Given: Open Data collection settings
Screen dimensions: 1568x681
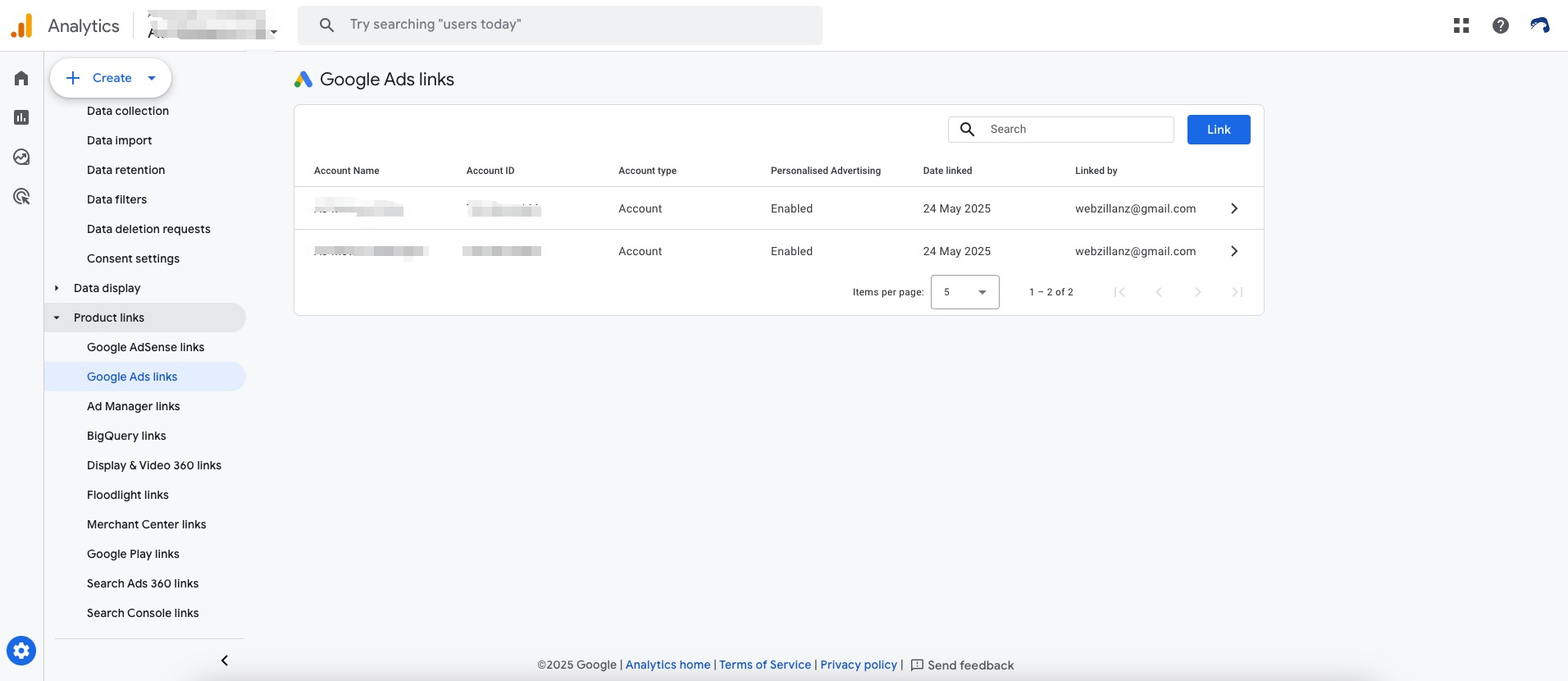Looking at the screenshot, I should tap(128, 111).
